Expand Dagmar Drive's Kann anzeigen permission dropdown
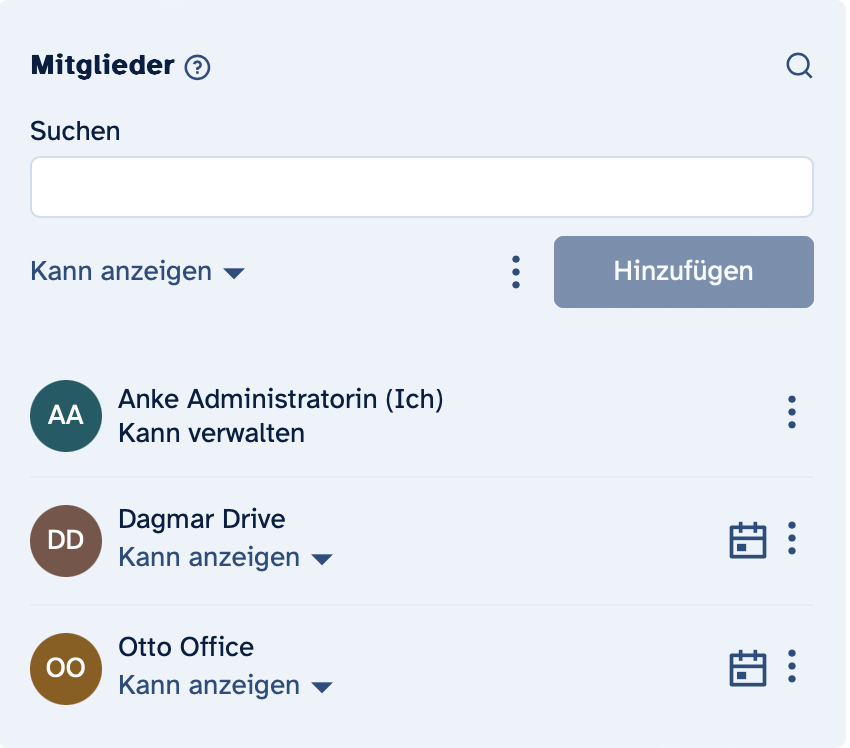 pyautogui.click(x=224, y=558)
